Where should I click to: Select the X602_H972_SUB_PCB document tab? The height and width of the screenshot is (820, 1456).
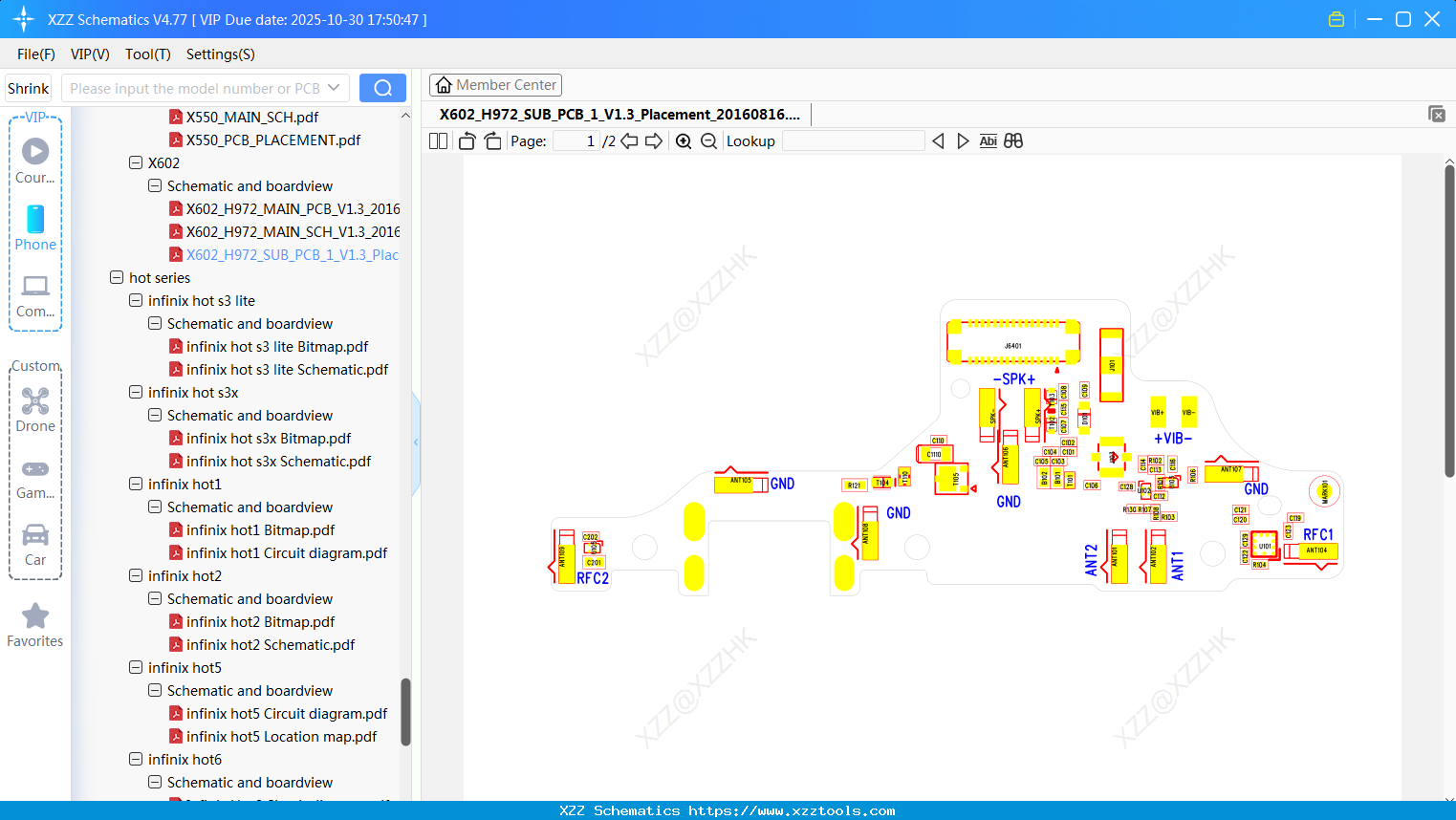pos(619,114)
